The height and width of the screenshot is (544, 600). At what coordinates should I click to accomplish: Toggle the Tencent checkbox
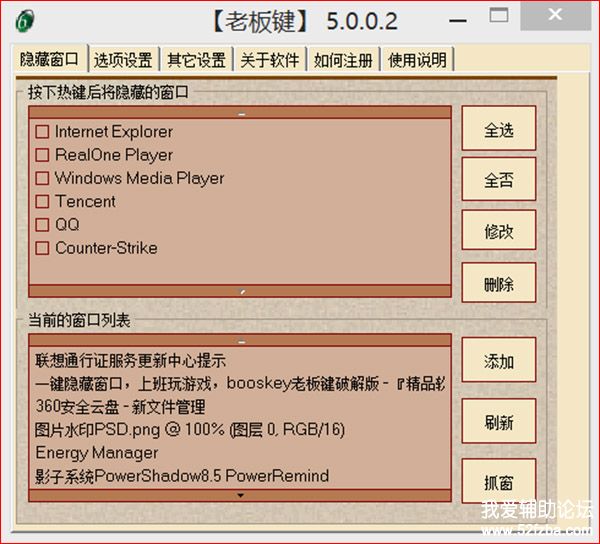coord(42,202)
